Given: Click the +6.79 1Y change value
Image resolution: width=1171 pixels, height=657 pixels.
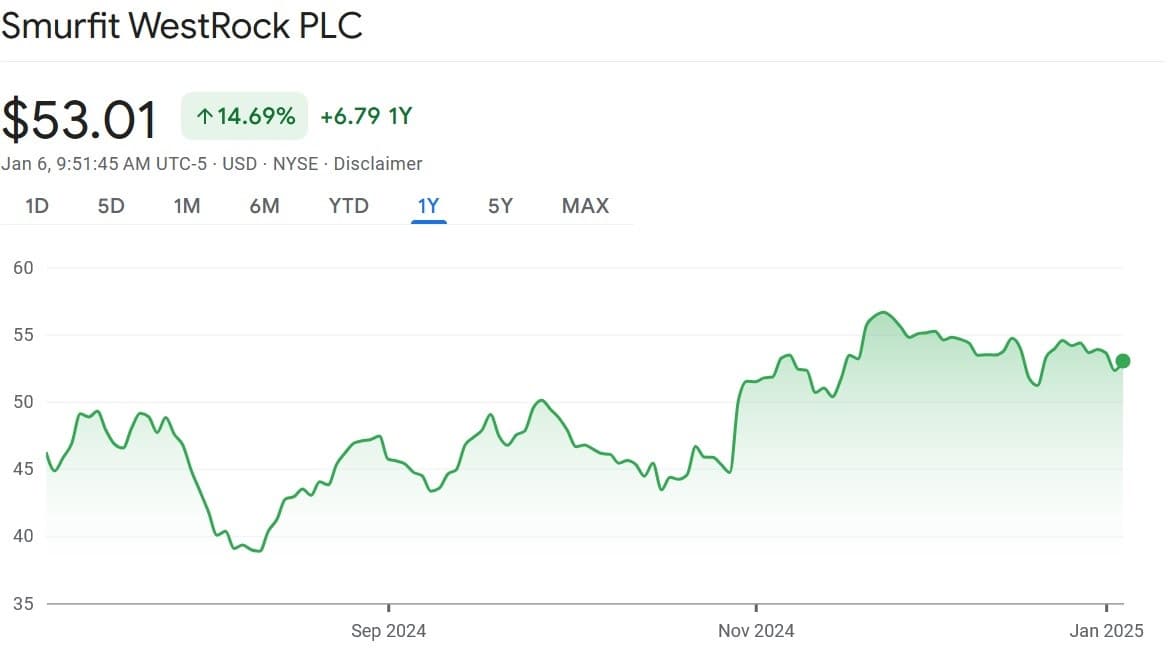Looking at the screenshot, I should (364, 116).
